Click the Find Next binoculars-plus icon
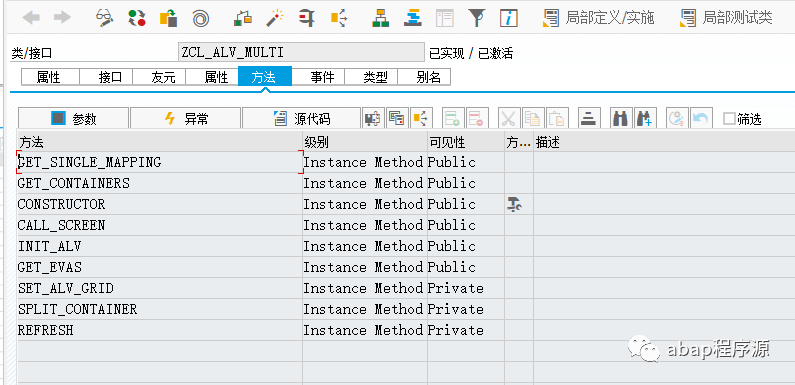 pyautogui.click(x=644, y=119)
